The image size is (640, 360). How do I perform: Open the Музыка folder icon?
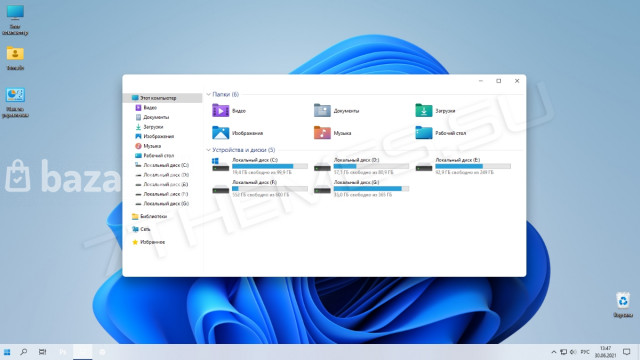[x=322, y=133]
